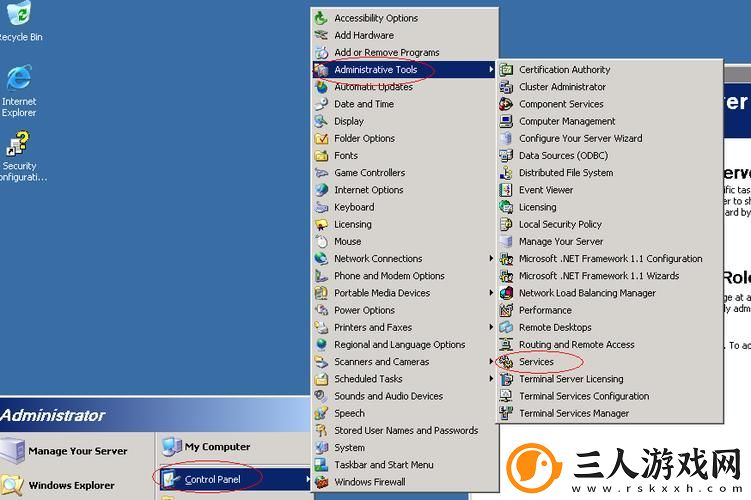Expand Network Connections submenu arrow

coord(491,259)
